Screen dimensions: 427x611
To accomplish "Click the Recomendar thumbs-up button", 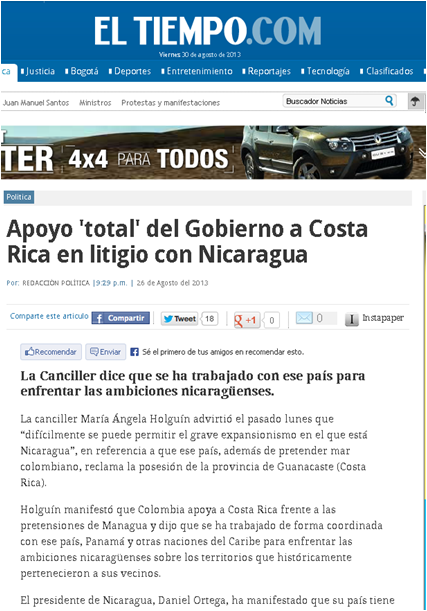I will 51,352.
